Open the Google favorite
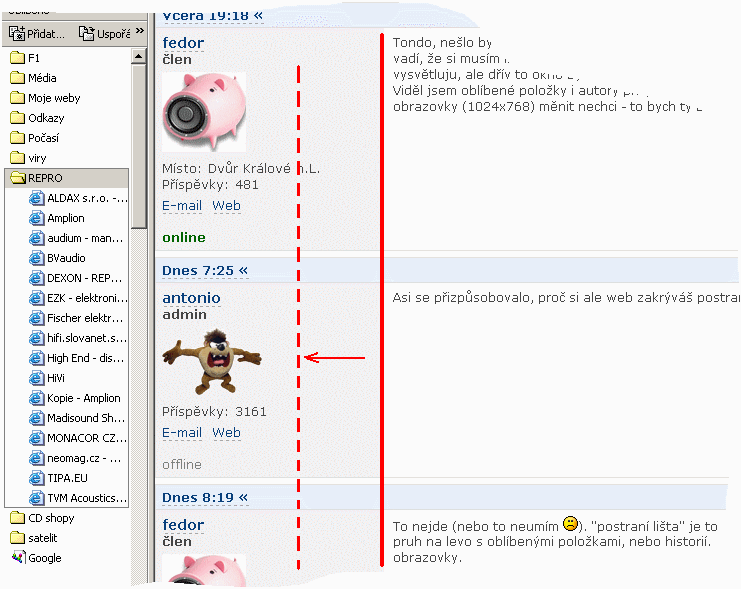Viewport: 741px width, 589px height. 36,558
